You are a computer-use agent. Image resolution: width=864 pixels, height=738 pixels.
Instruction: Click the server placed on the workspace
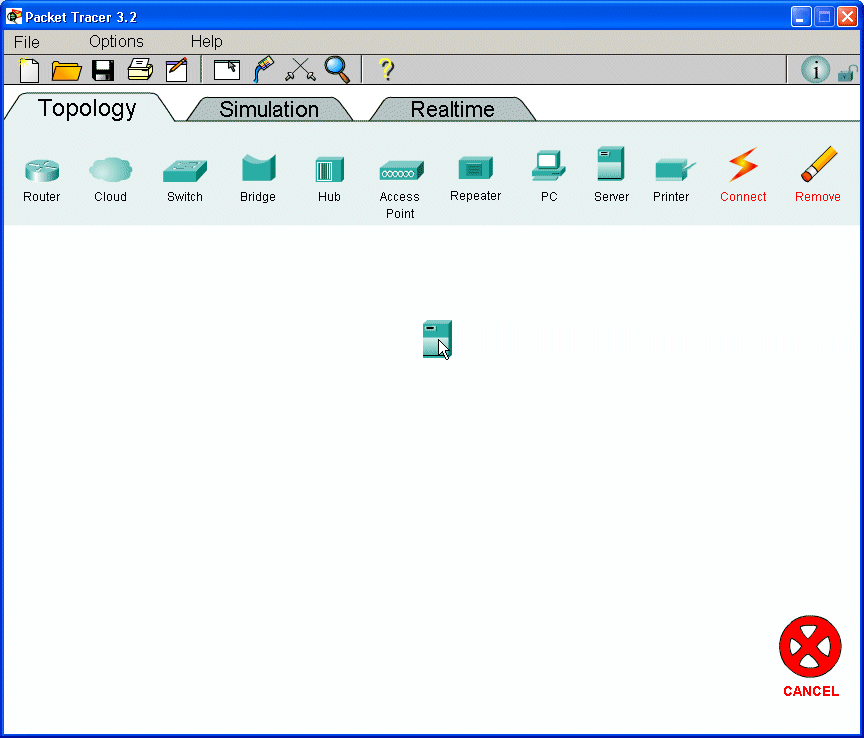coord(437,339)
